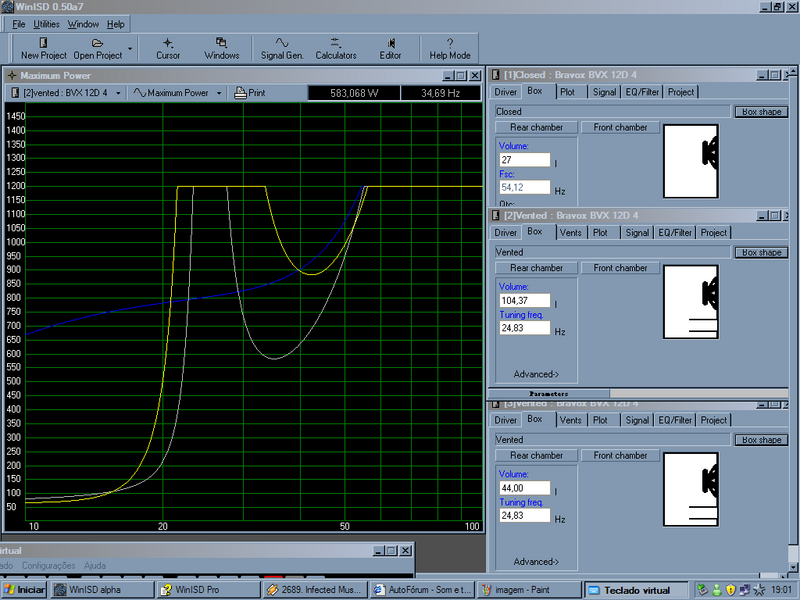The height and width of the screenshot is (600, 800).
Task: Open the File menu
Action: tap(18, 24)
